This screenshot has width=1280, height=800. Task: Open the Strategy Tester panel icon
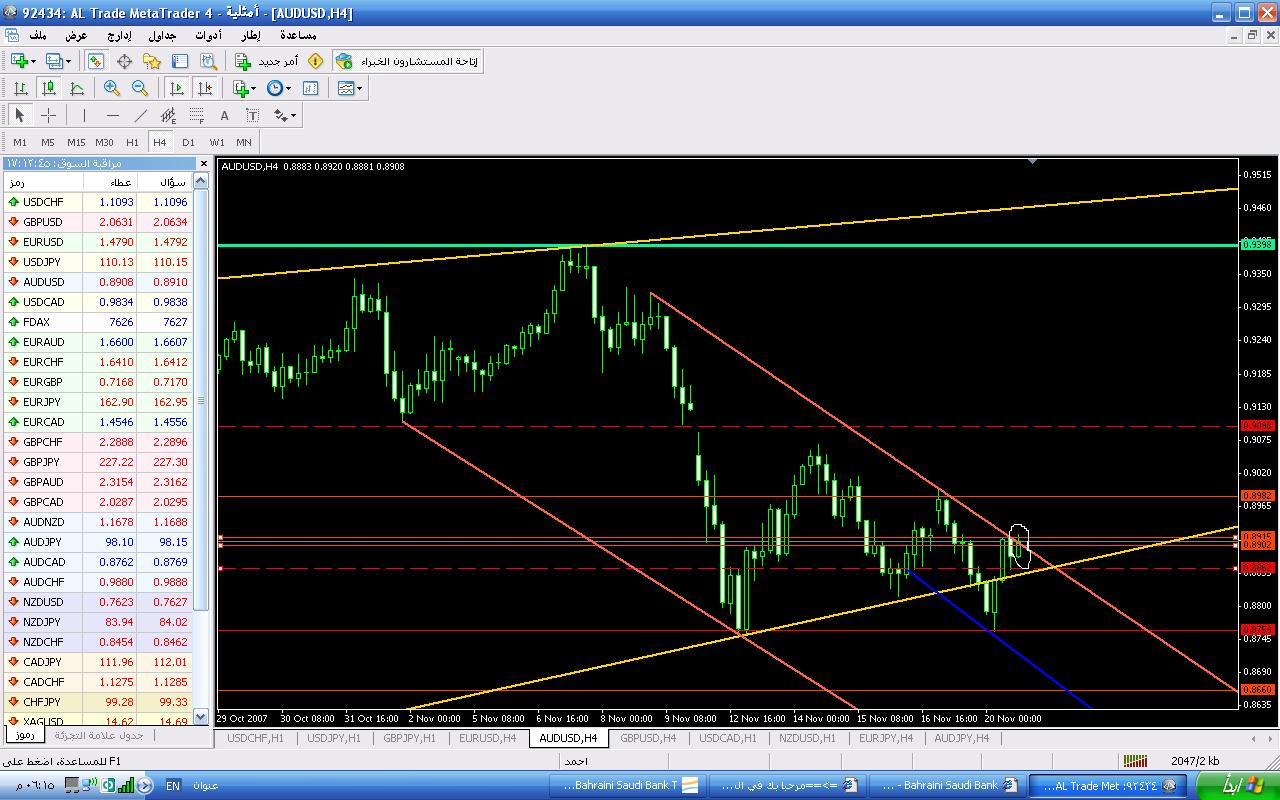[x=208, y=61]
